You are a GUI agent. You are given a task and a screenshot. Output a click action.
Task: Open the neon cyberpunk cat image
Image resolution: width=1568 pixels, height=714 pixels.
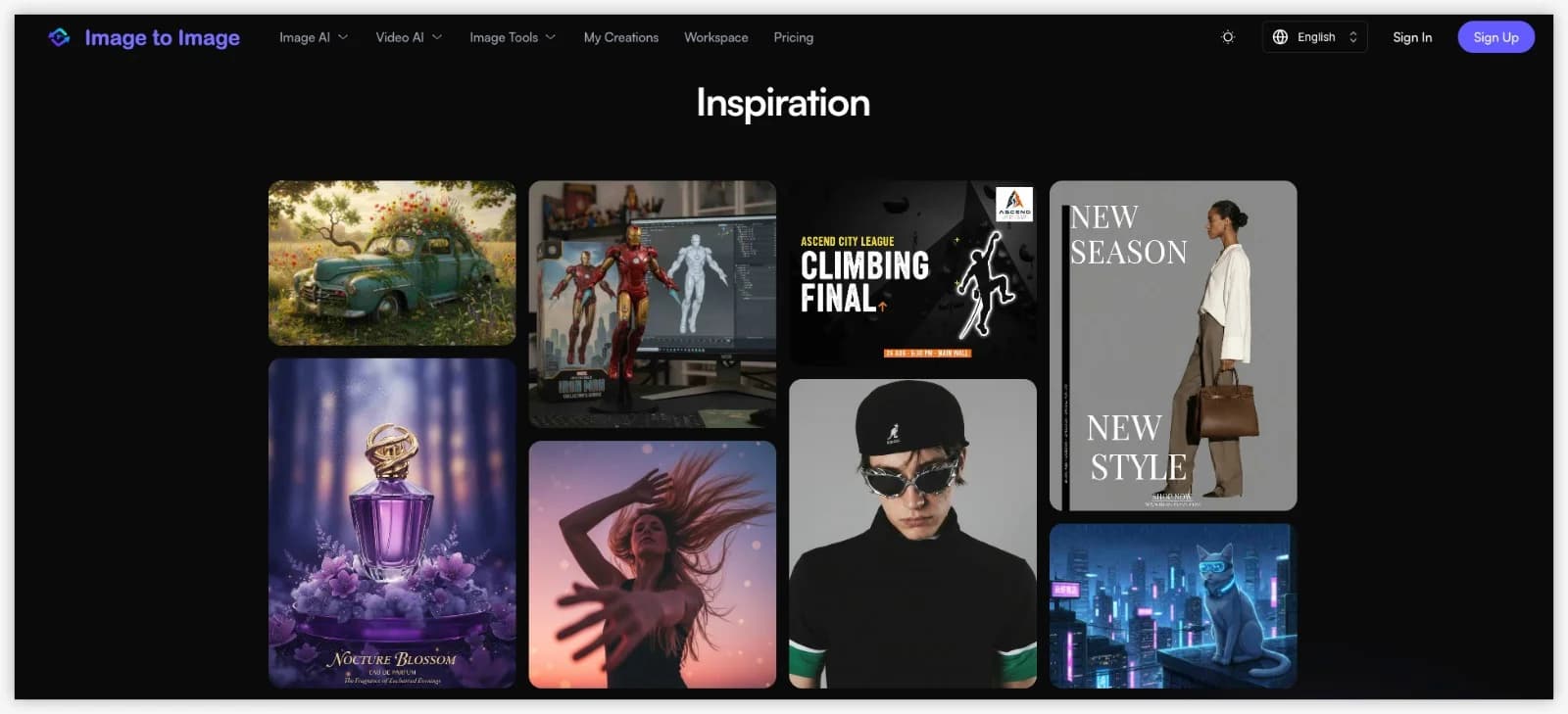coord(1173,606)
